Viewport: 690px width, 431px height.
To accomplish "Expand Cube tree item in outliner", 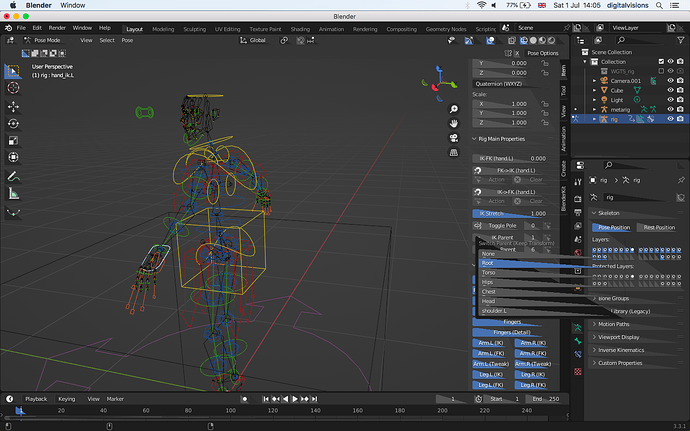I will pos(595,90).
